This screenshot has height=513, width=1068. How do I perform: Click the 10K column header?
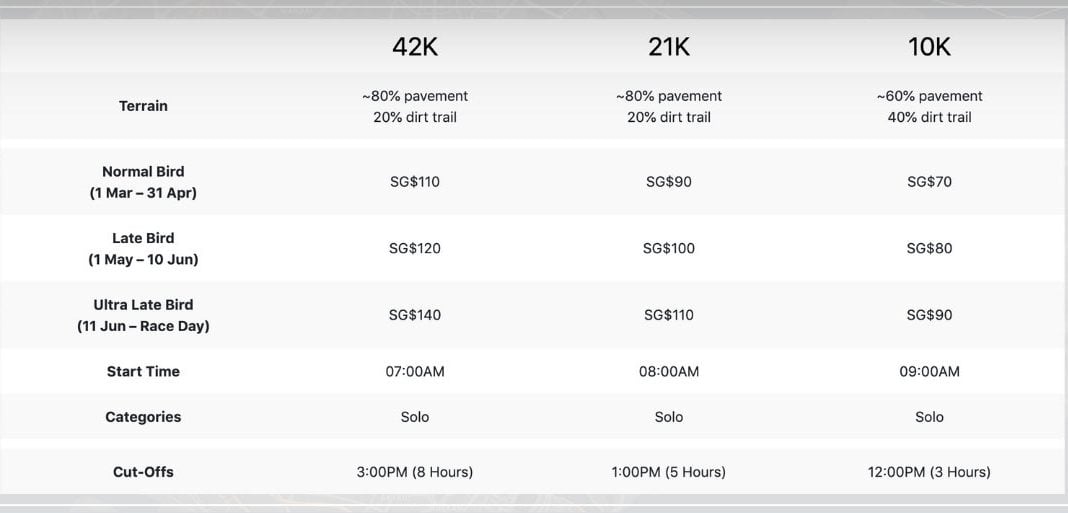tap(929, 46)
